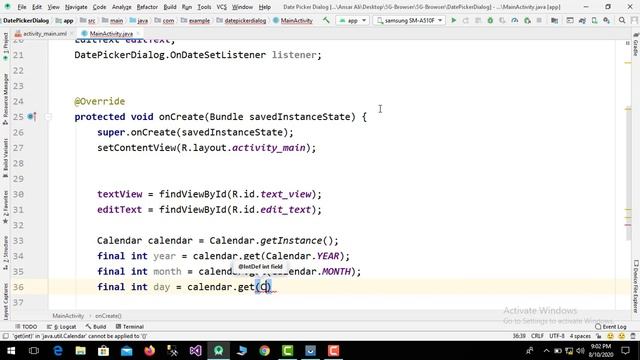Click the line column indicator 36:39
Viewport: 640px width, 360px height.
(x=519, y=336)
